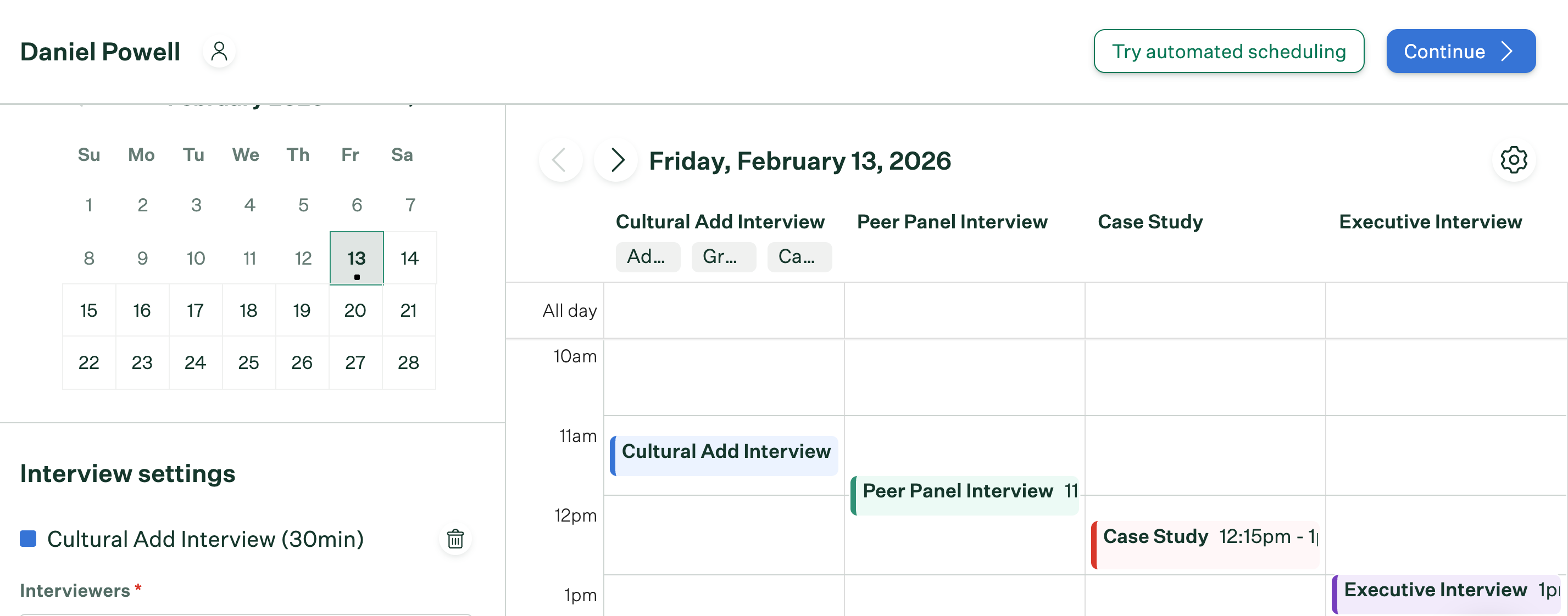This screenshot has width=1568, height=616.
Task: Select February 20 in the mini calendar
Action: [x=355, y=310]
